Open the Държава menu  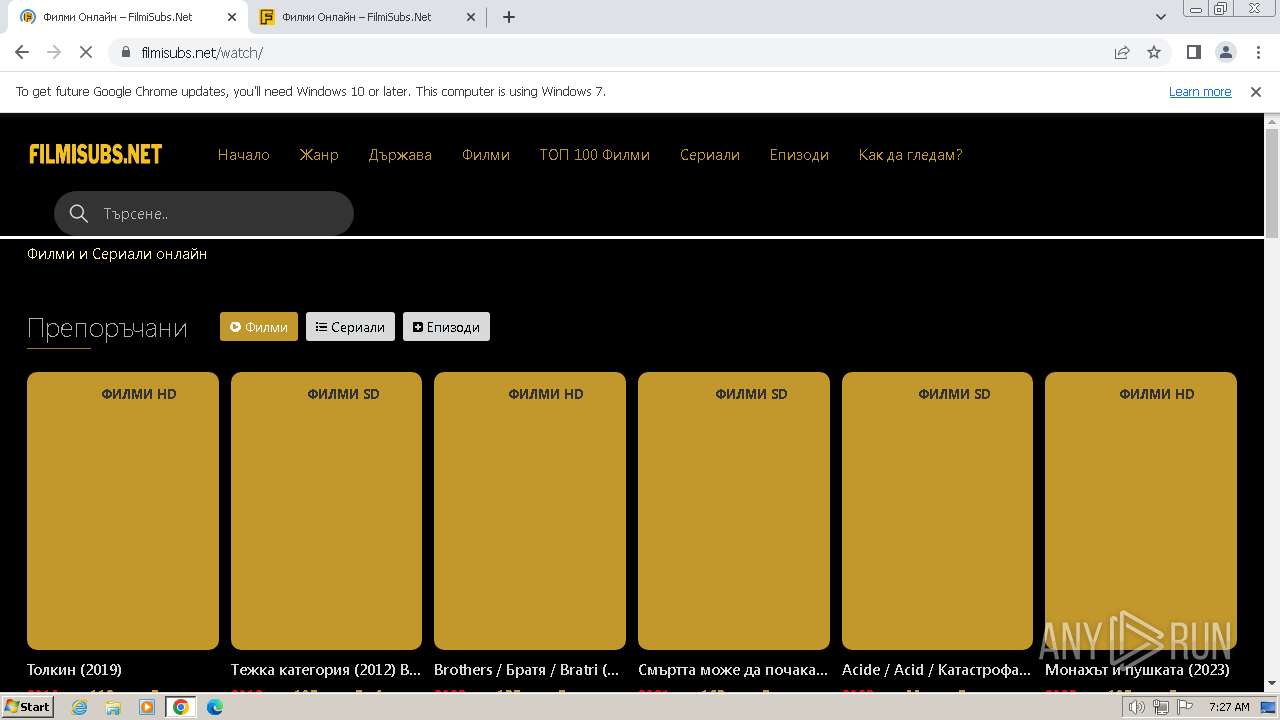click(x=400, y=154)
